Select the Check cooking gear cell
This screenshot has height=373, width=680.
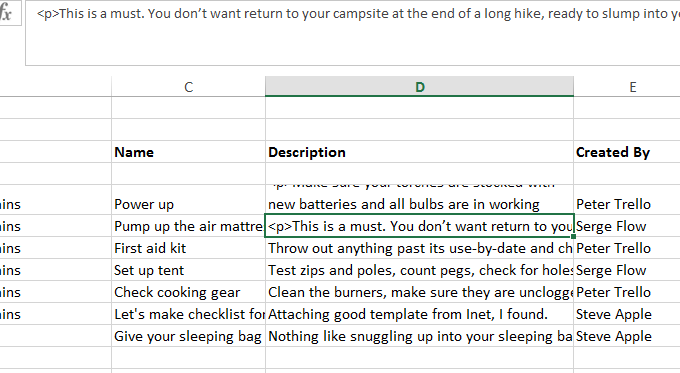(188, 292)
